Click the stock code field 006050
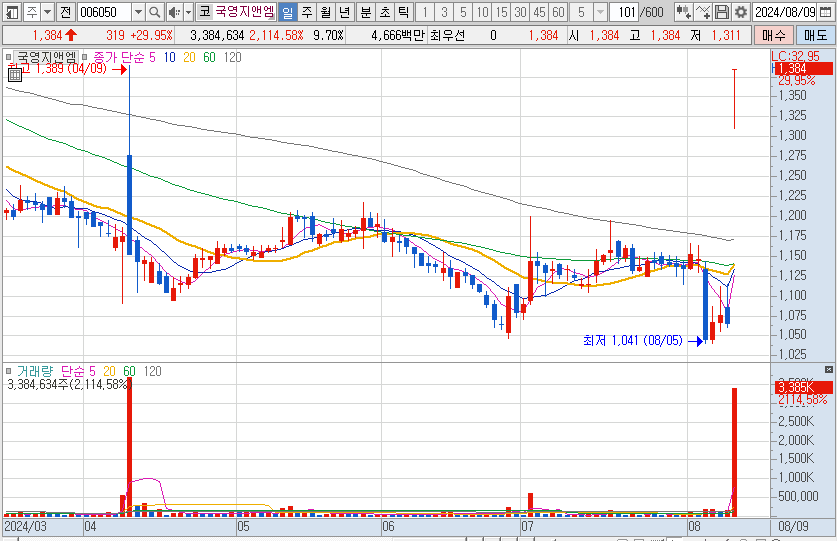 pos(104,12)
